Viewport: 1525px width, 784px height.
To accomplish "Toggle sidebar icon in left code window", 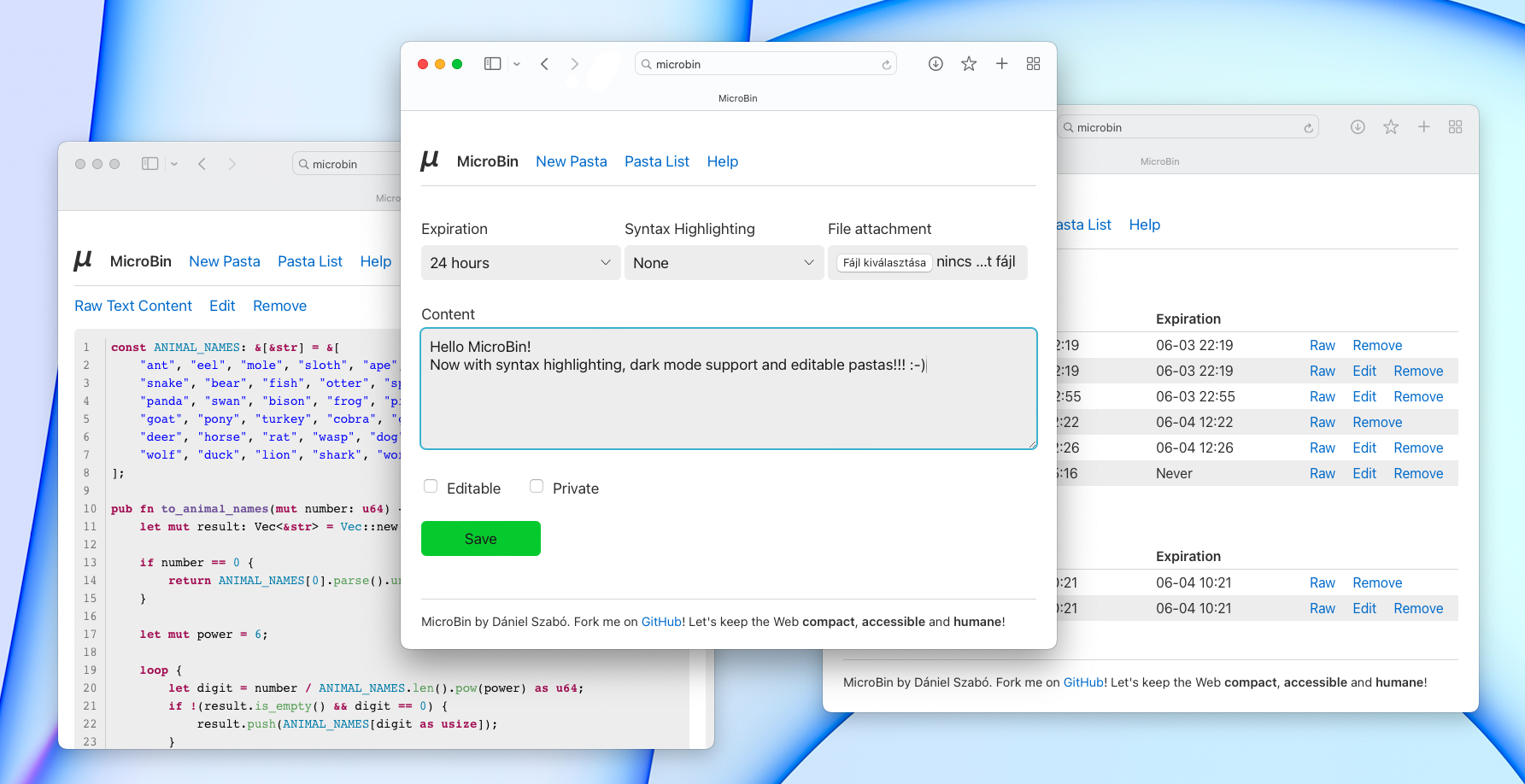I will pos(150,163).
